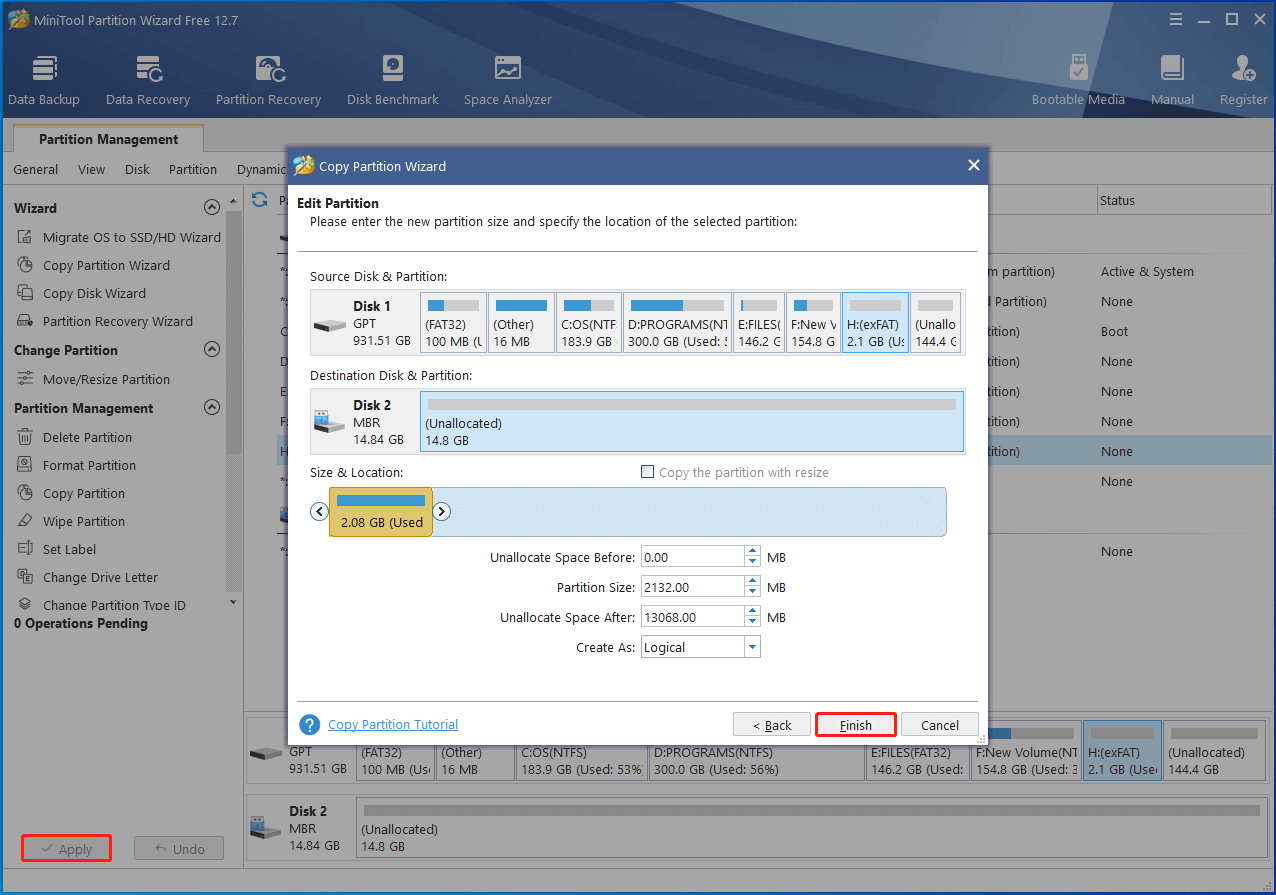The width and height of the screenshot is (1276, 895).
Task: Open the Partition menu
Action: tap(193, 169)
